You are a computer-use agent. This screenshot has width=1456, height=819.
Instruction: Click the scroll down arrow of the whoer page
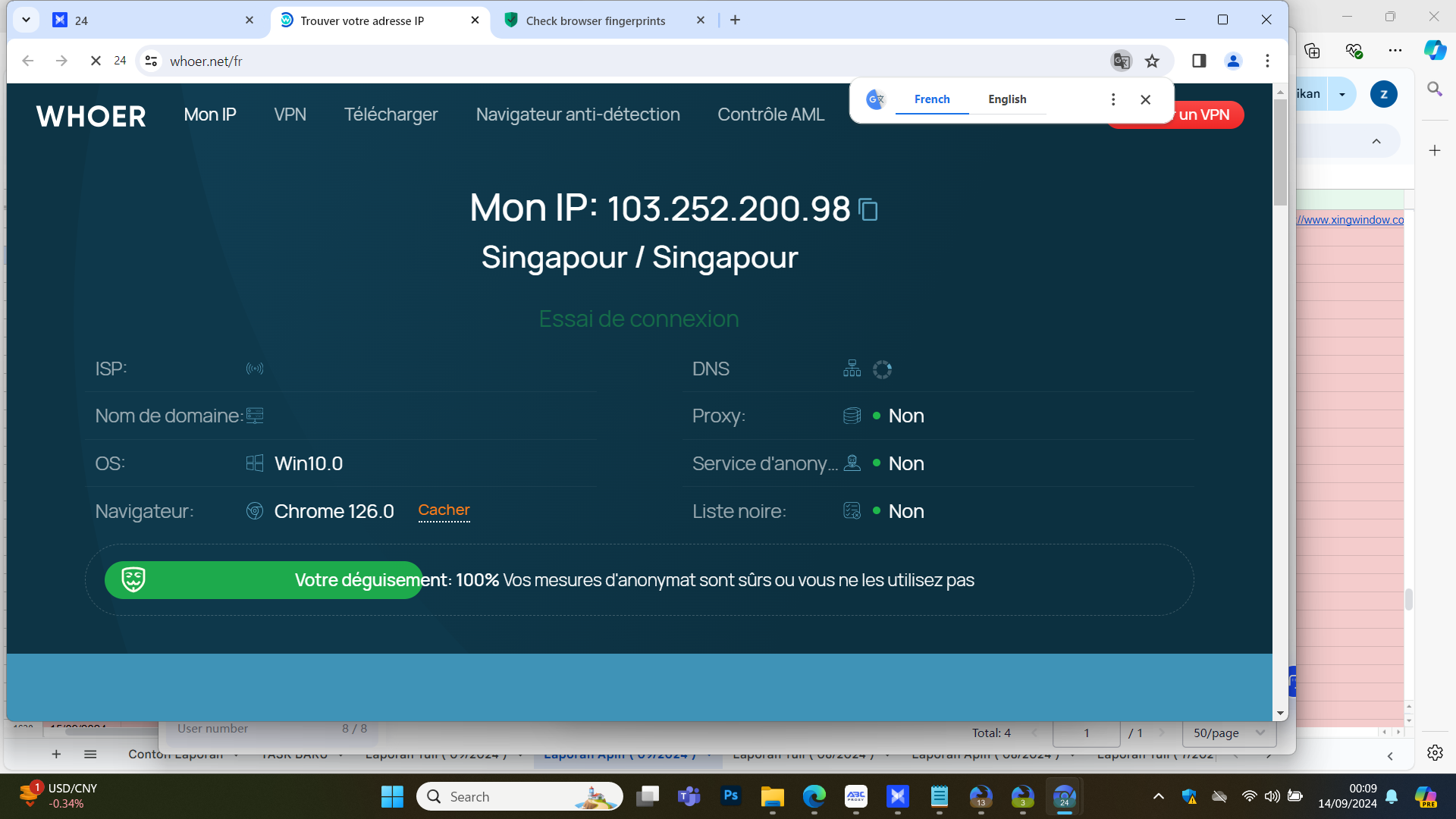(x=1280, y=714)
